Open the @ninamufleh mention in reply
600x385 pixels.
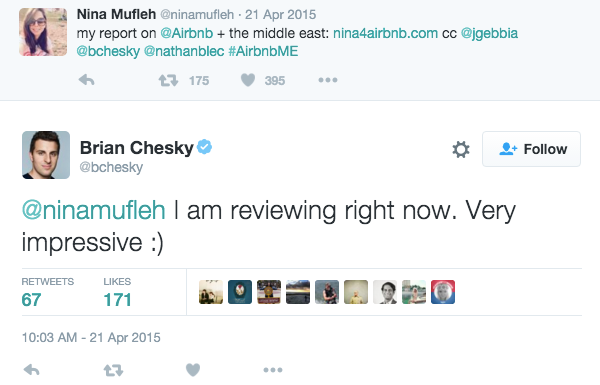pos(93,210)
